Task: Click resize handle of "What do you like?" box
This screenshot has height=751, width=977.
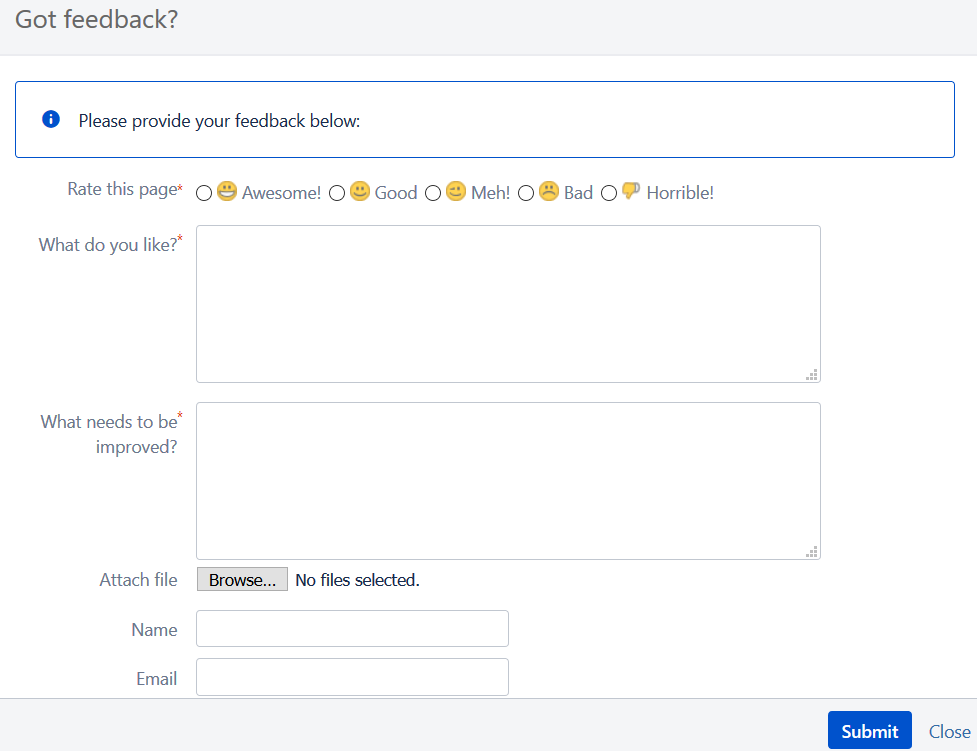Action: coord(812,374)
